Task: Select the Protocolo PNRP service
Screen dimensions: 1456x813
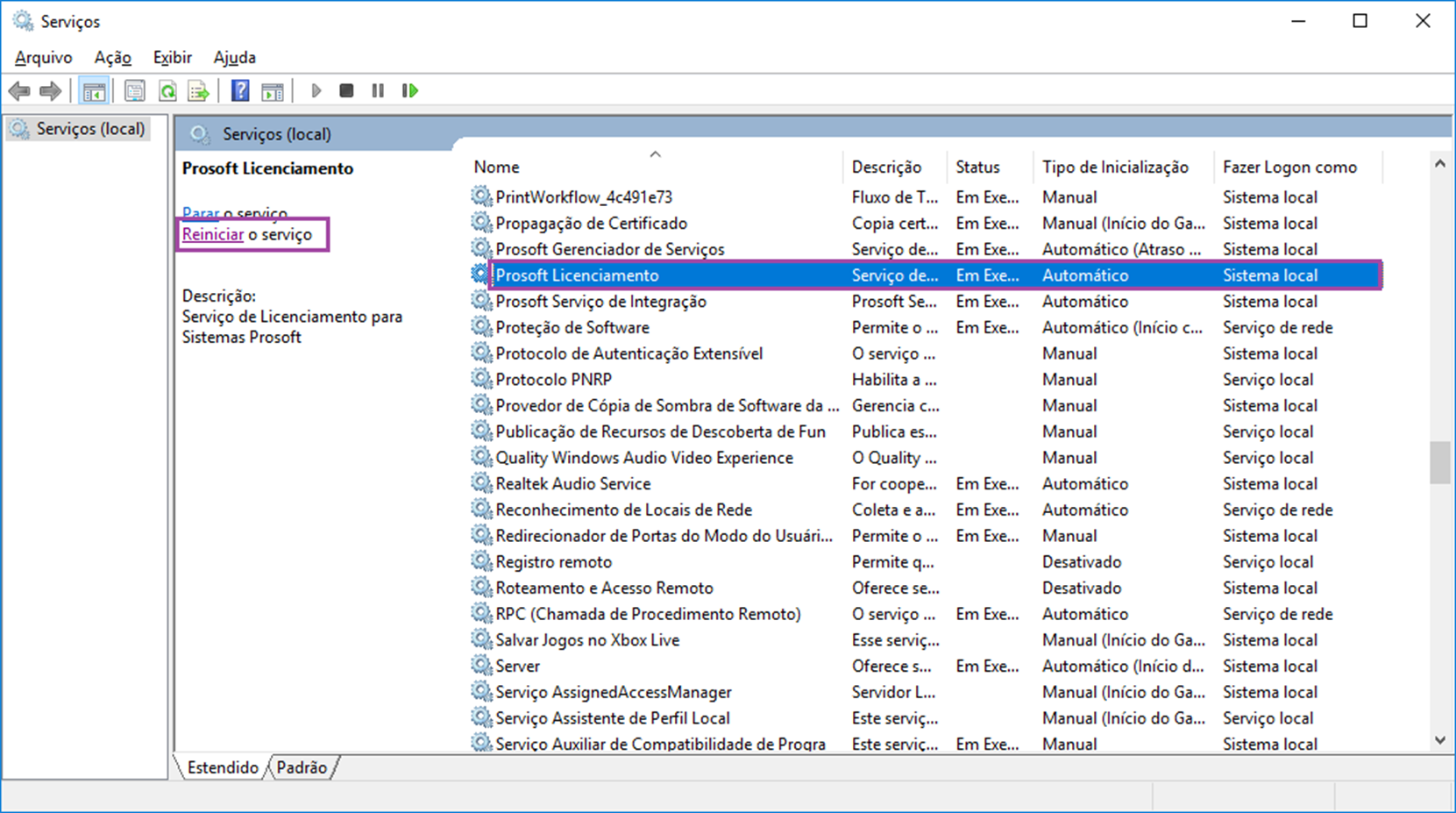Action: tap(926, 380)
